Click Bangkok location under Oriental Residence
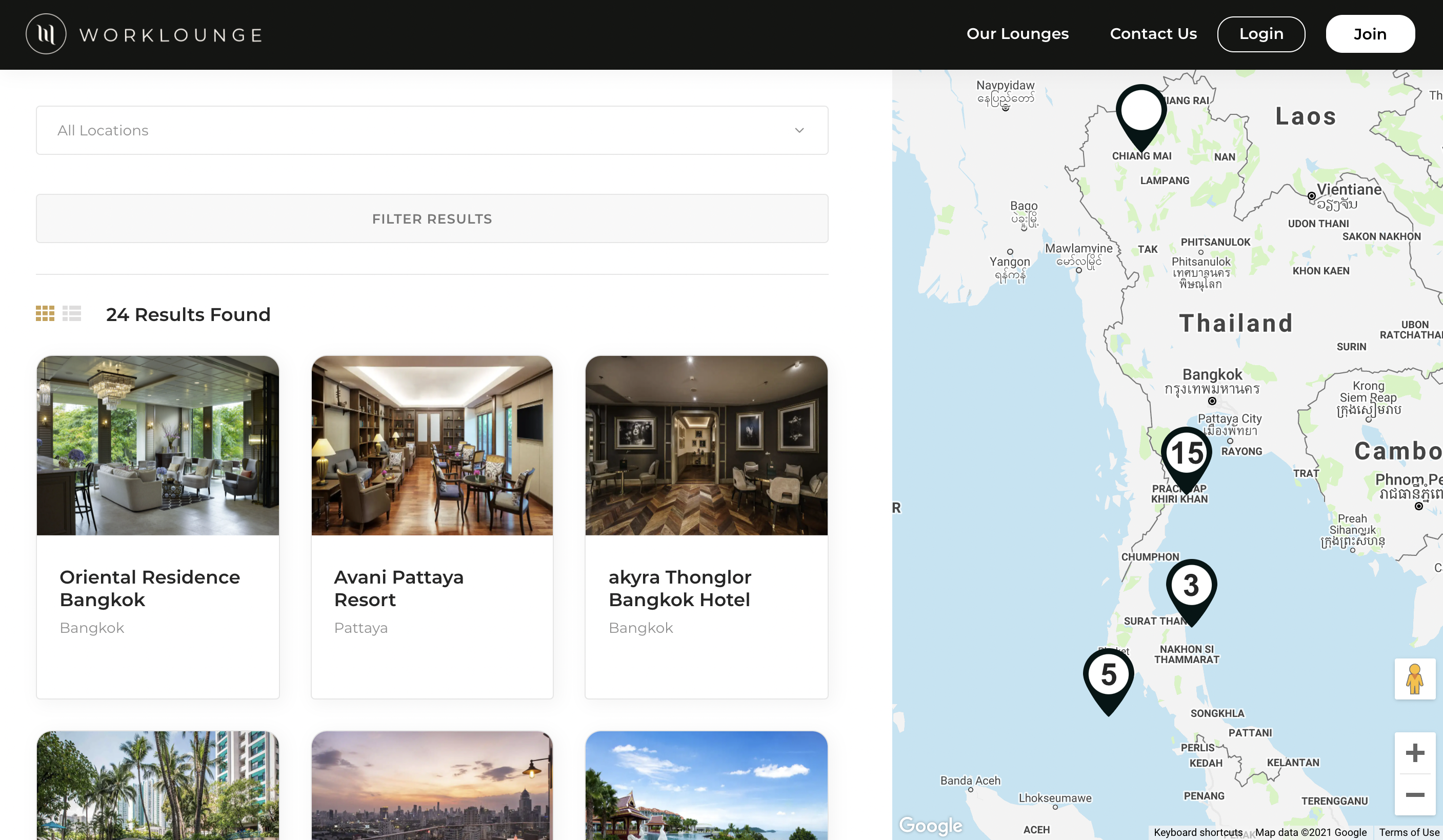1443x840 pixels. tap(92, 628)
